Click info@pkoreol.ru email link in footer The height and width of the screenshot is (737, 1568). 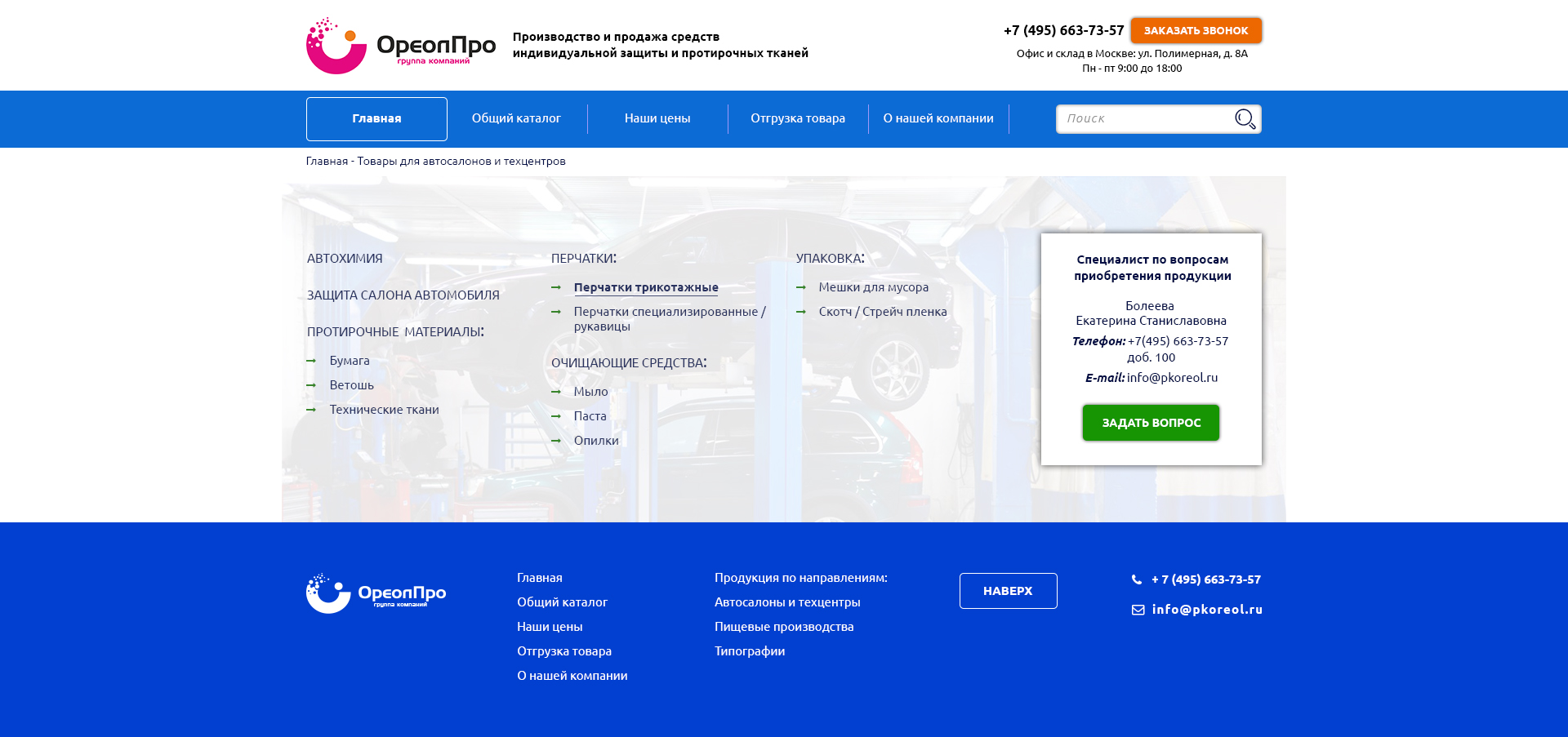tap(1207, 609)
